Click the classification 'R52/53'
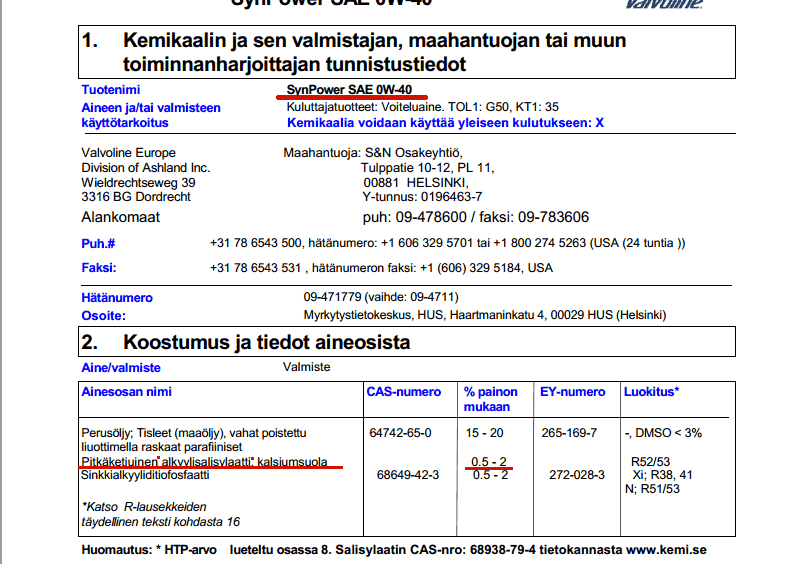789x564 pixels. point(651,461)
